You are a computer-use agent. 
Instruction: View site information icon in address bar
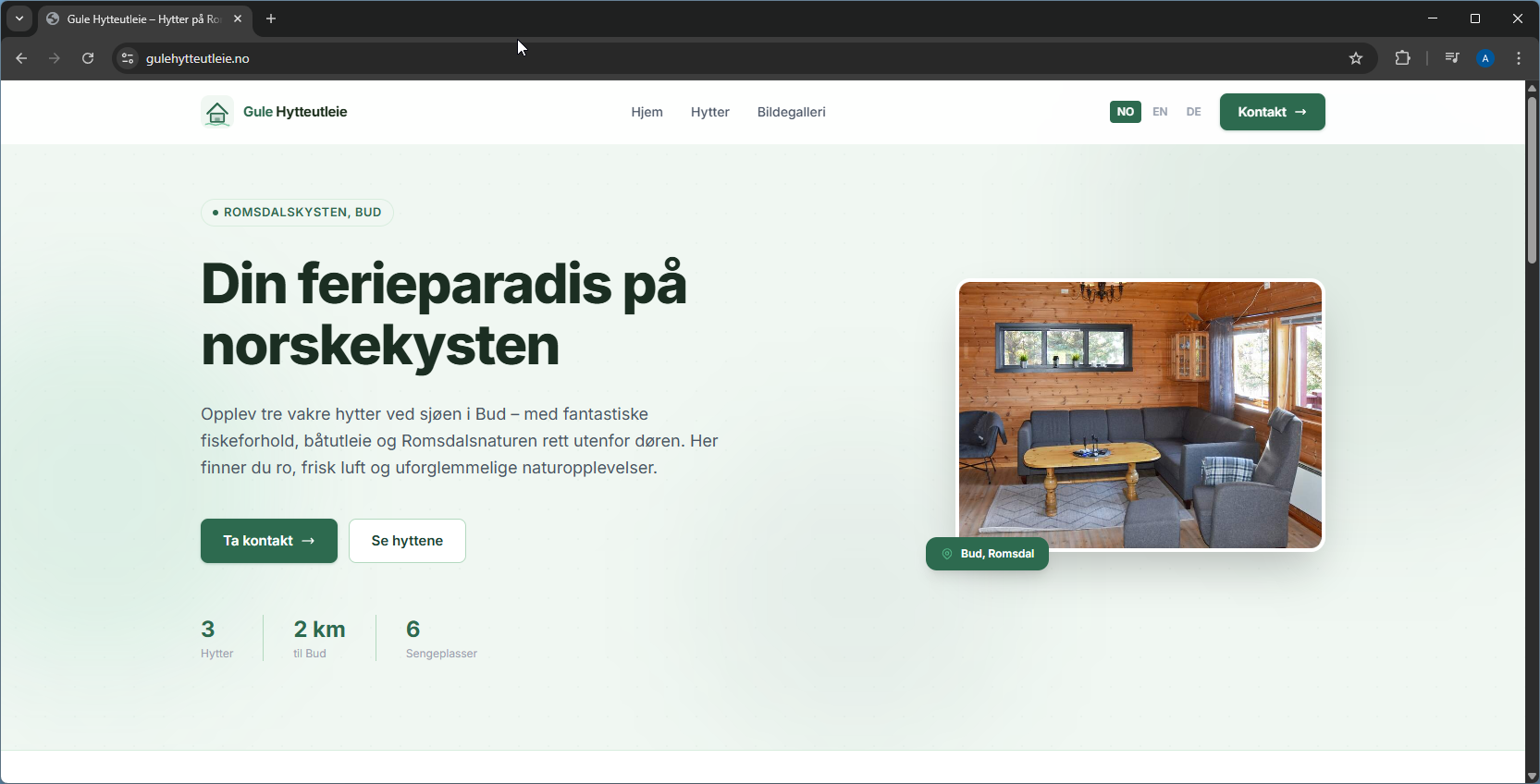click(128, 58)
